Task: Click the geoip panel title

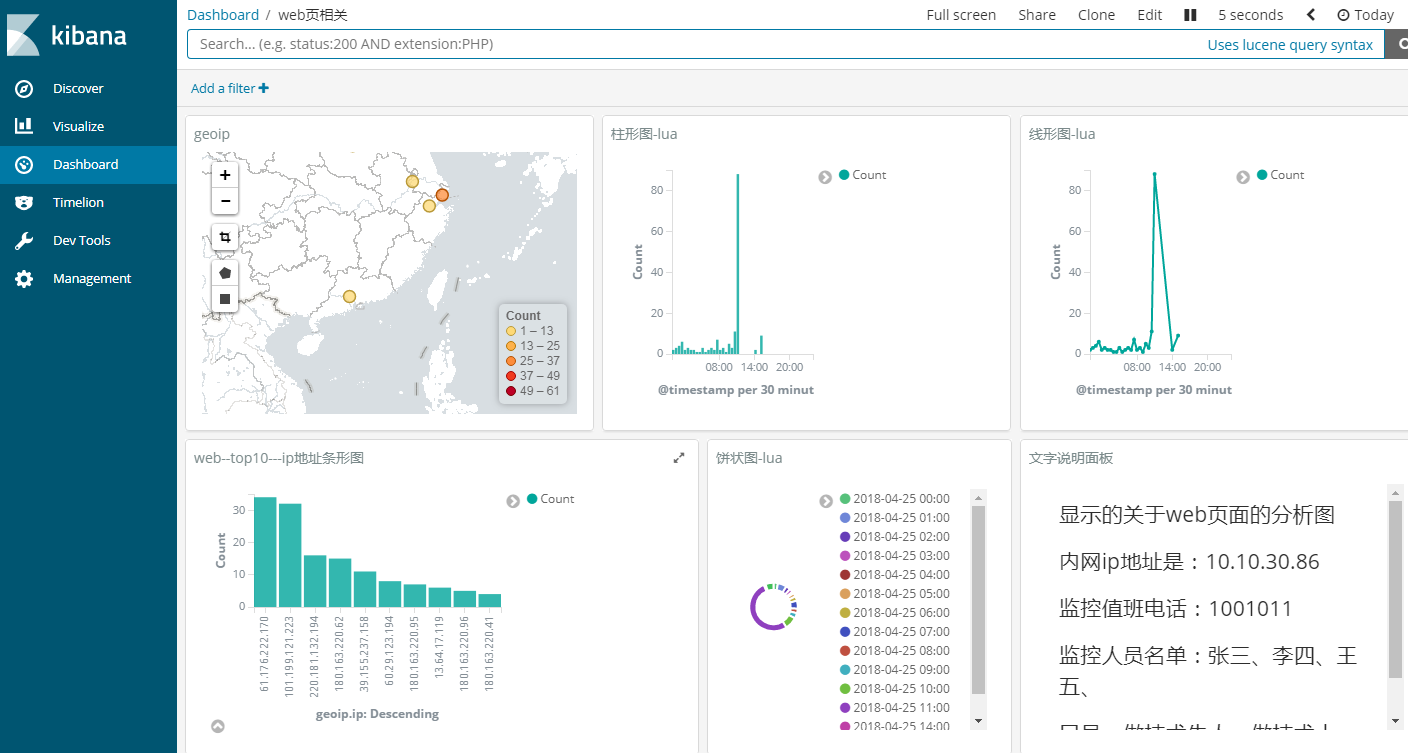Action: click(x=212, y=134)
